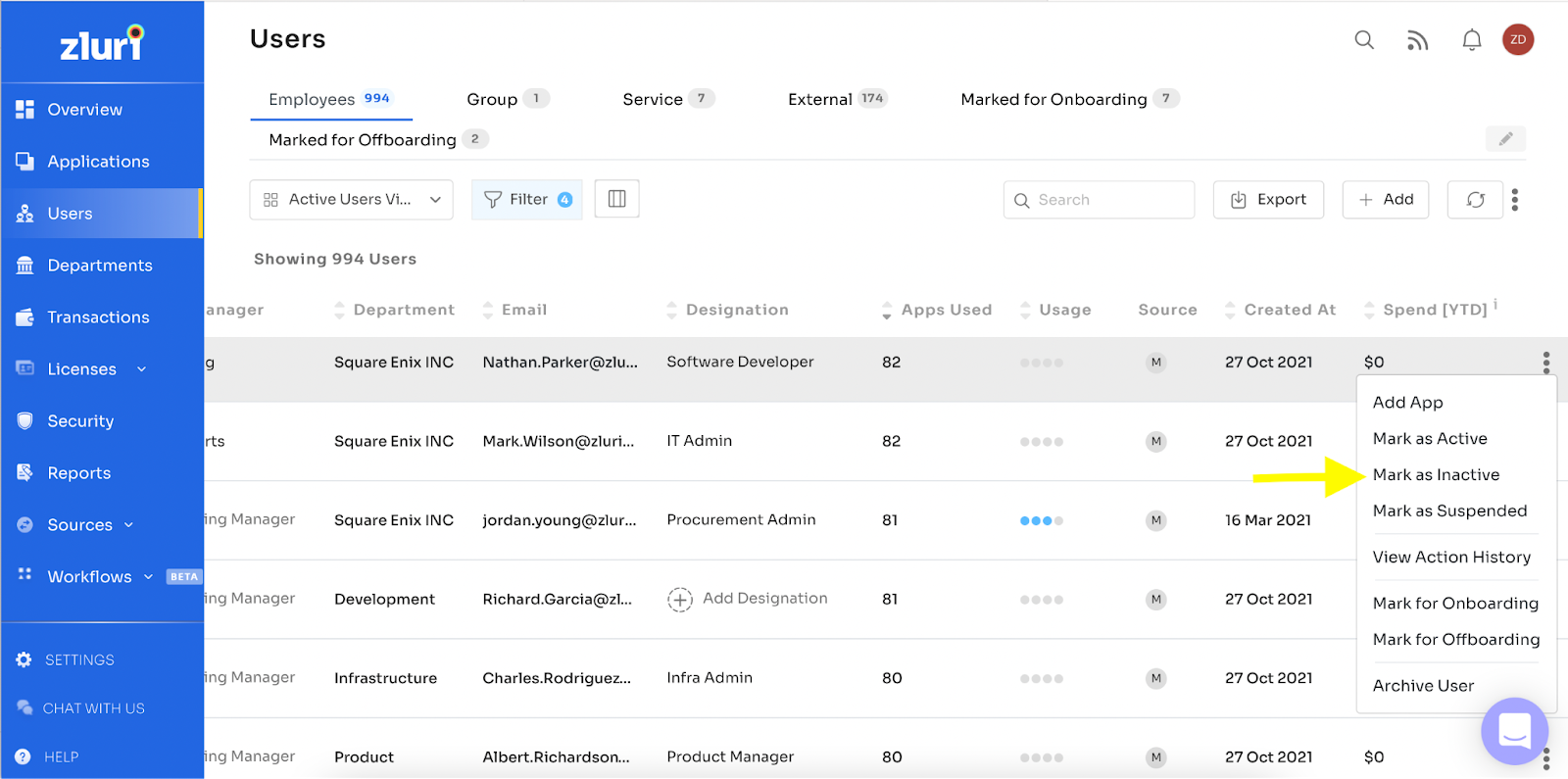
Task: Open the notifications bell
Action: pyautogui.click(x=1471, y=40)
